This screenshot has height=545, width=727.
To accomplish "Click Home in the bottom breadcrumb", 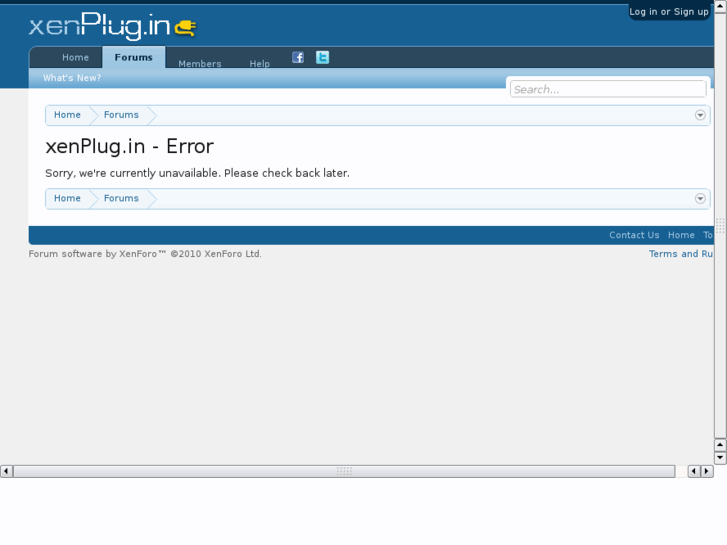I will (67, 199).
